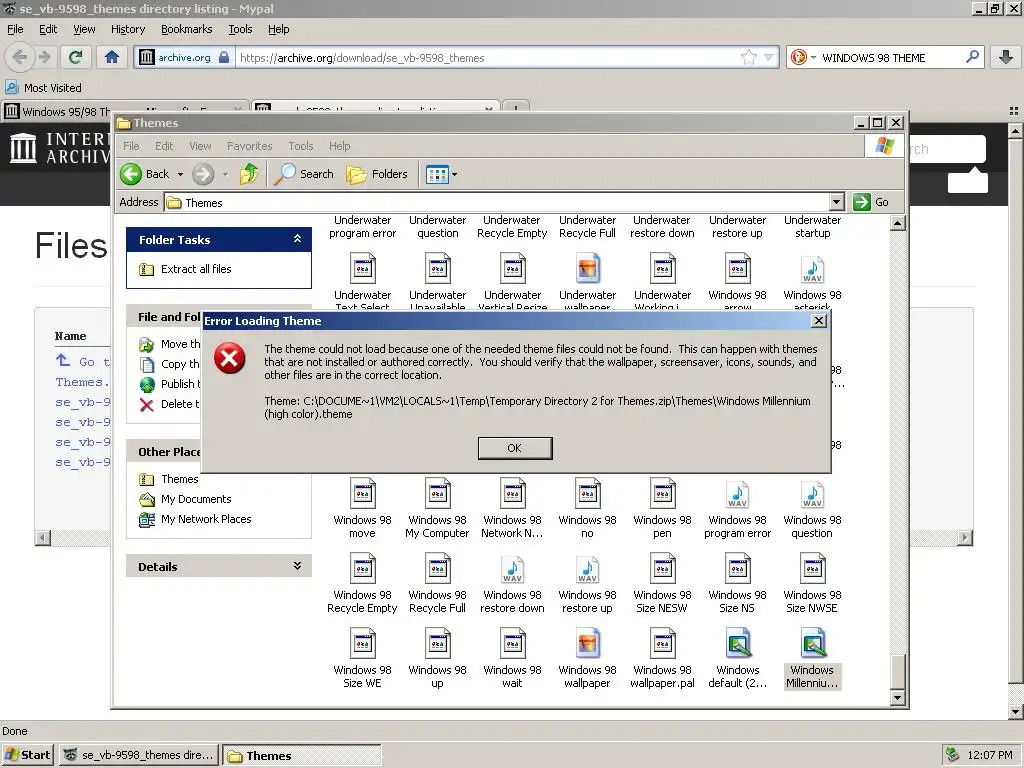Screen dimensions: 1024x768
Task: Open the URL history dropdown arrow
Action: pyautogui.click(x=768, y=57)
